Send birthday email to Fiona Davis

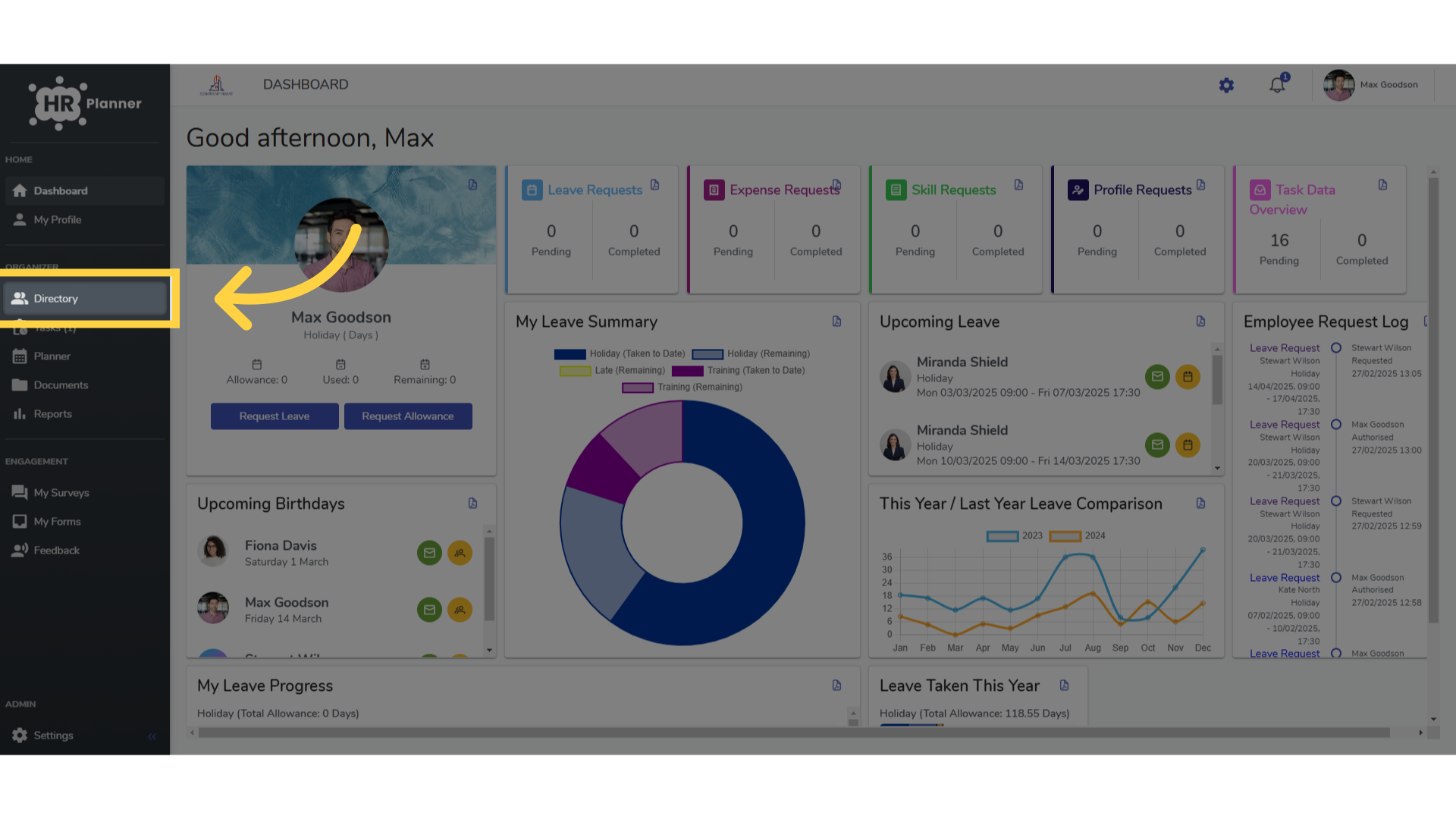(x=429, y=554)
